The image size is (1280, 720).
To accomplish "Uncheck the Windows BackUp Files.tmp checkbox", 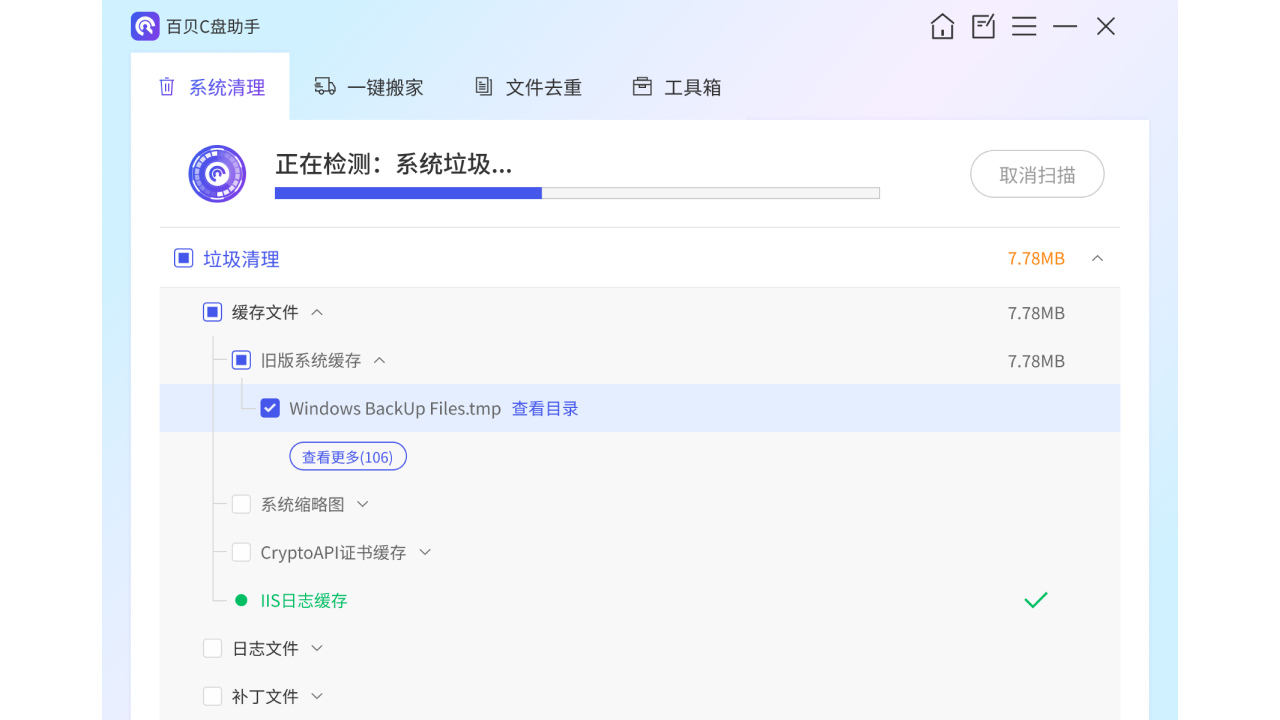I will point(270,407).
